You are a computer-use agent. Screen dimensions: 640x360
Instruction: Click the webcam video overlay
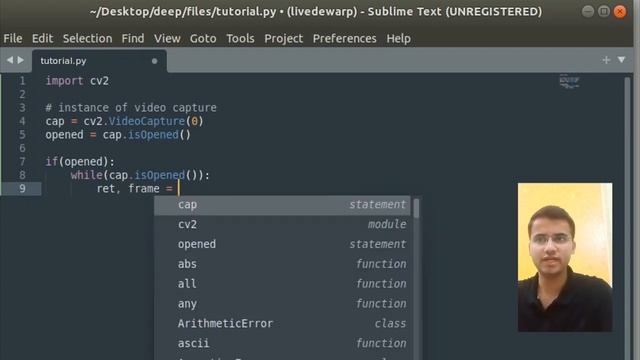565,257
